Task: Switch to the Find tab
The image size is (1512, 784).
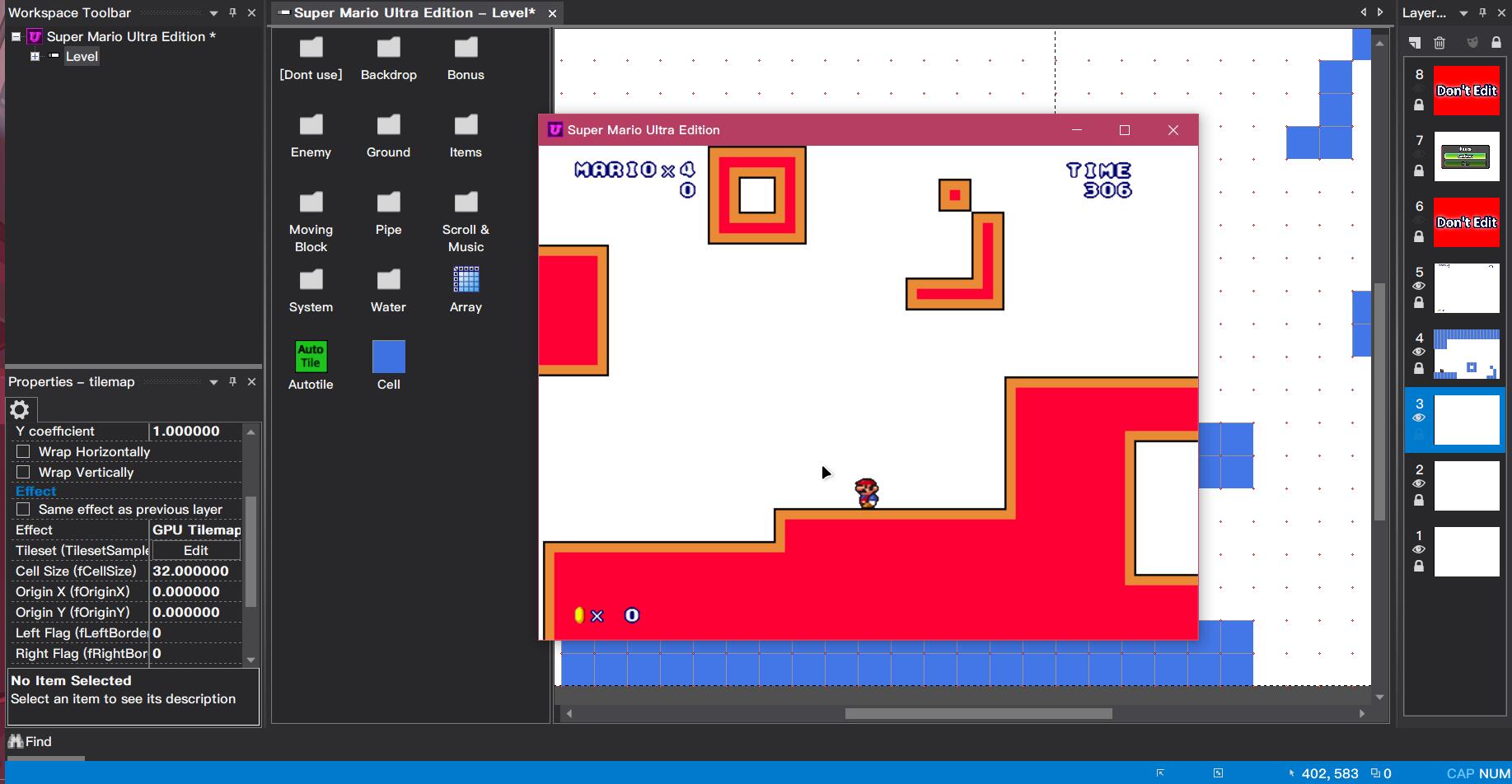Action: (30, 741)
